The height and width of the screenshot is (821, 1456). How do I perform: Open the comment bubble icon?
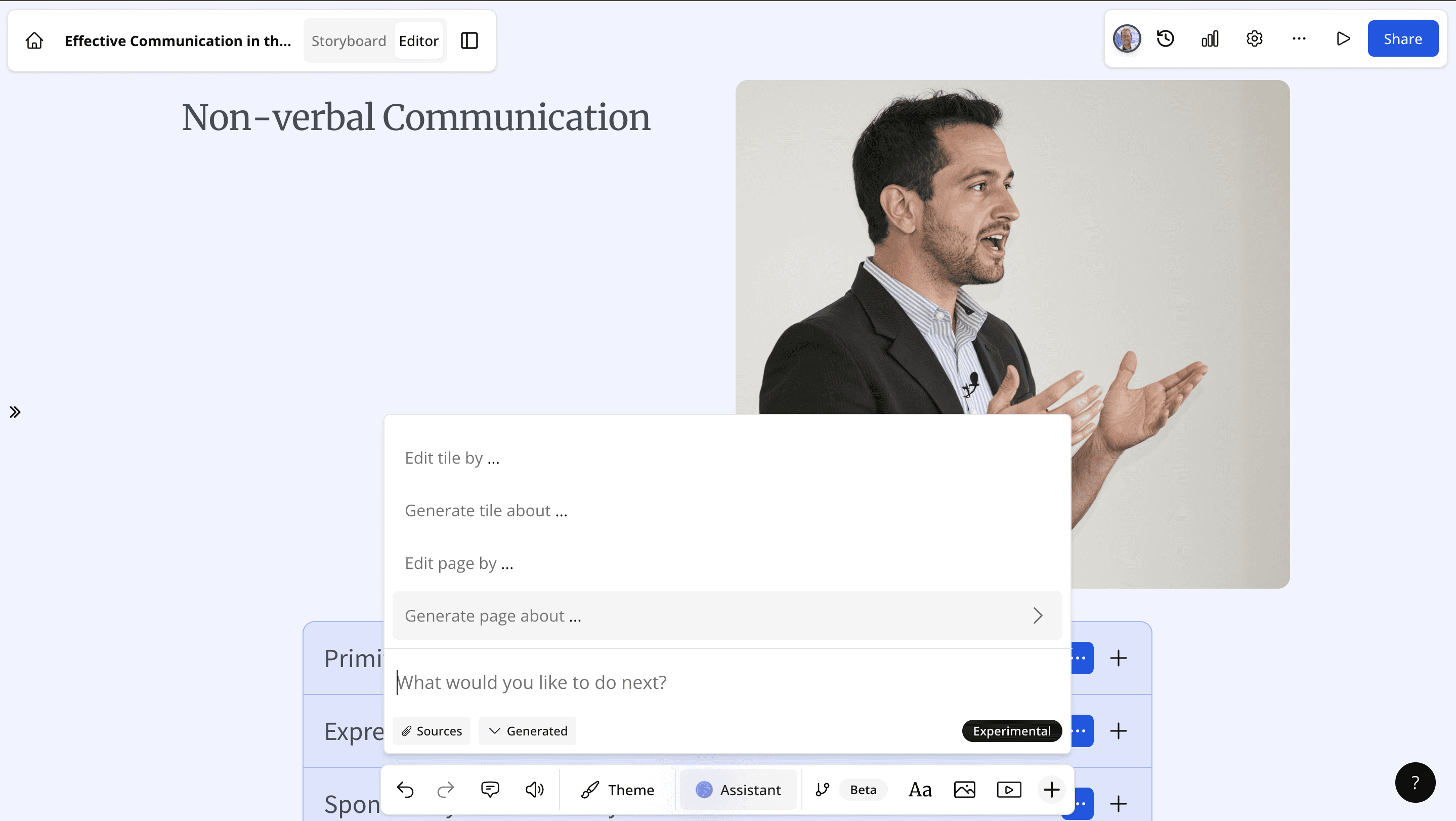pyautogui.click(x=491, y=790)
